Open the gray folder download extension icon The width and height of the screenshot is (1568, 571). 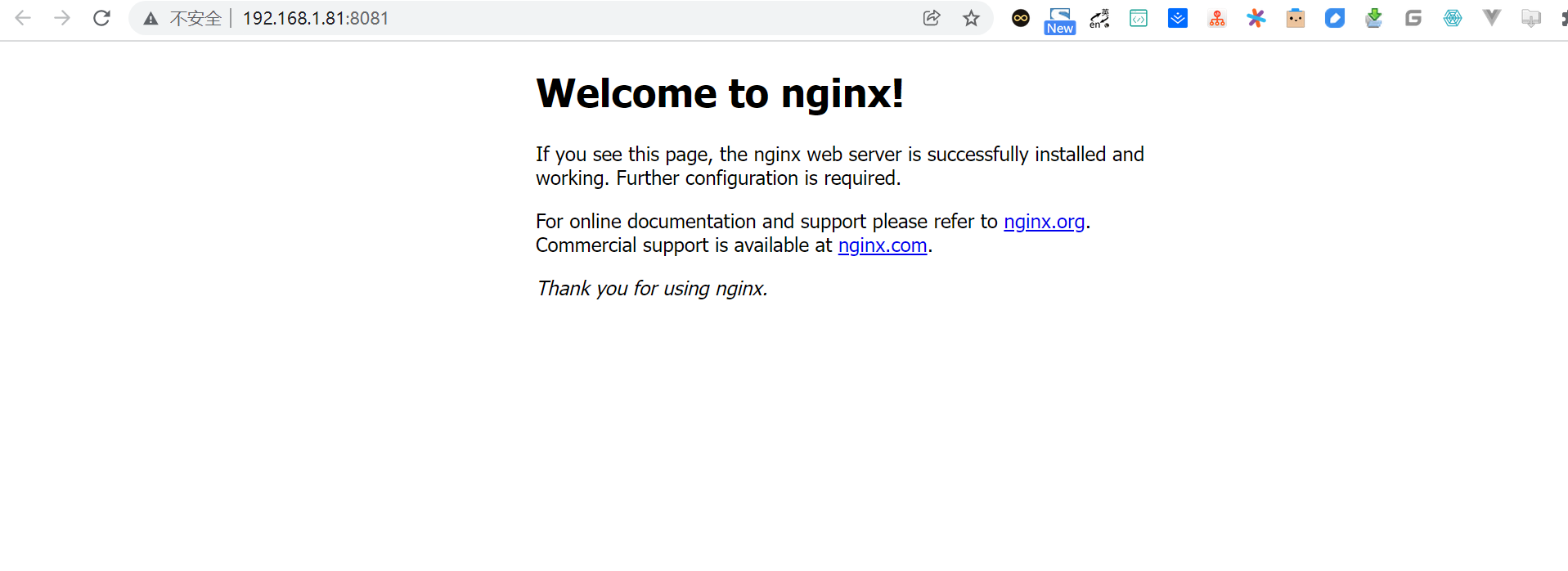coord(1531,18)
